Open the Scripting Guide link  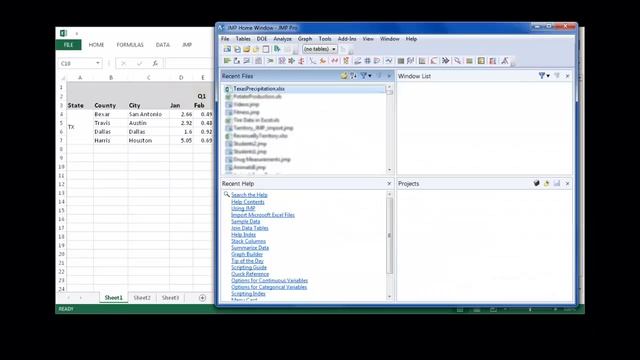pos(249,267)
